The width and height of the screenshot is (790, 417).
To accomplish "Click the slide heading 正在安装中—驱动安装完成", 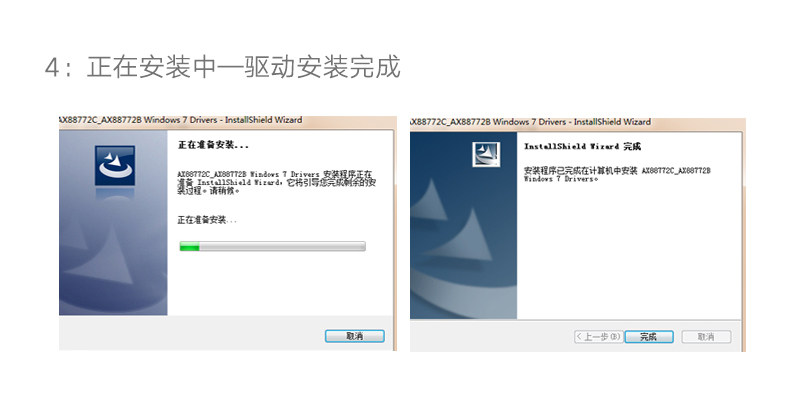I will click(x=223, y=67).
